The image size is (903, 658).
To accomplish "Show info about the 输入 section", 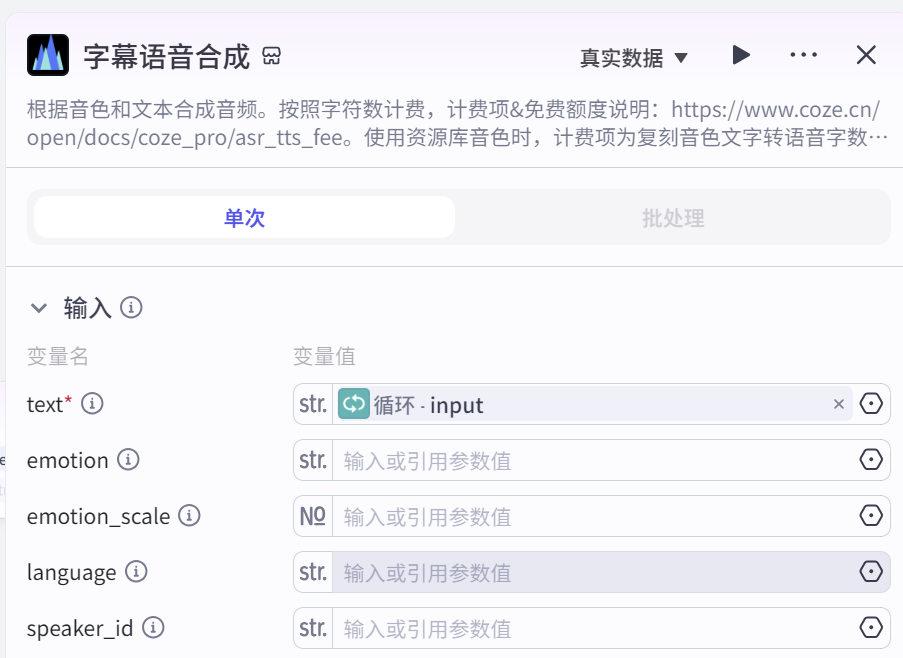I will [131, 307].
